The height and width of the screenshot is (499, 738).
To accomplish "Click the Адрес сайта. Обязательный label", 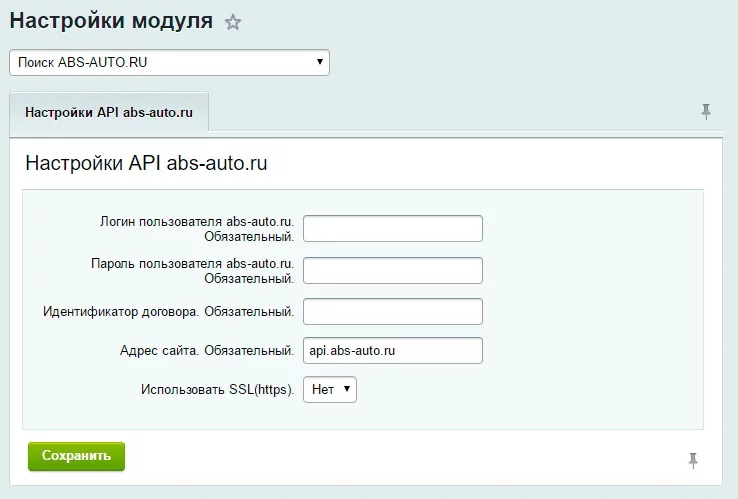I will 206,351.
